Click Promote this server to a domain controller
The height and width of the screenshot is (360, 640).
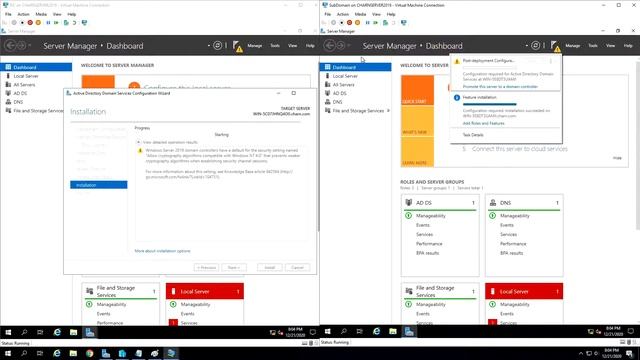click(500, 87)
